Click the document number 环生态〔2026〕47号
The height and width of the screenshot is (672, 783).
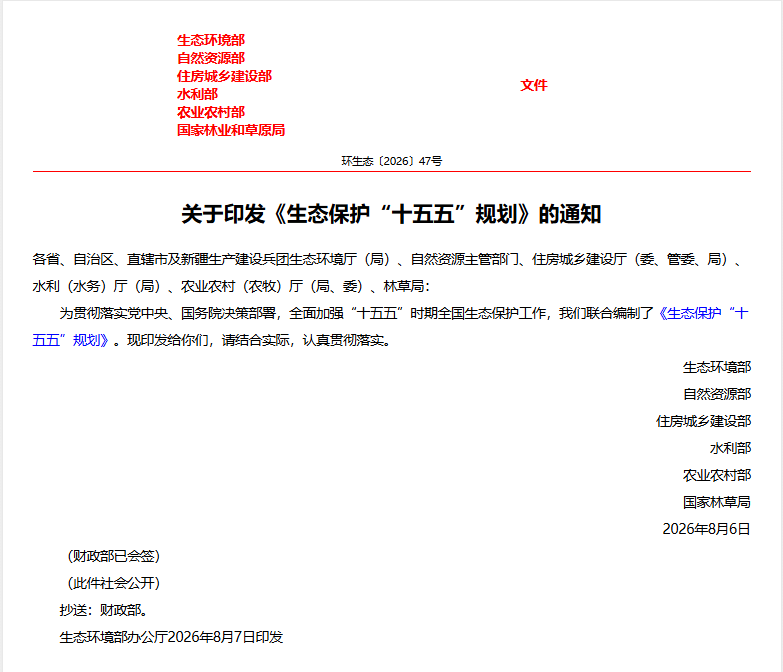392,161
